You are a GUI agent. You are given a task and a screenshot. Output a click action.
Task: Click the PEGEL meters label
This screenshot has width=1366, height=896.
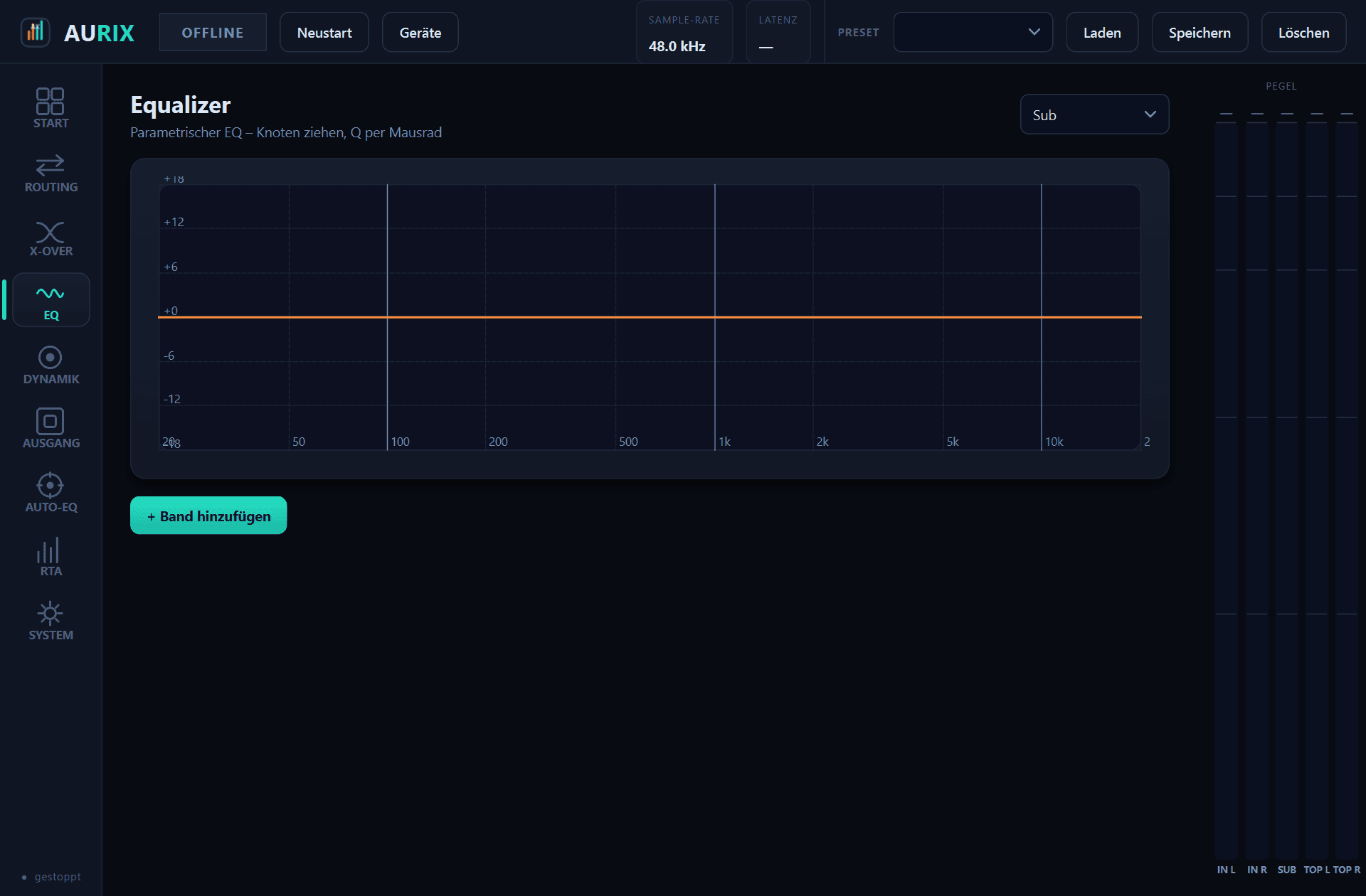coord(1281,86)
